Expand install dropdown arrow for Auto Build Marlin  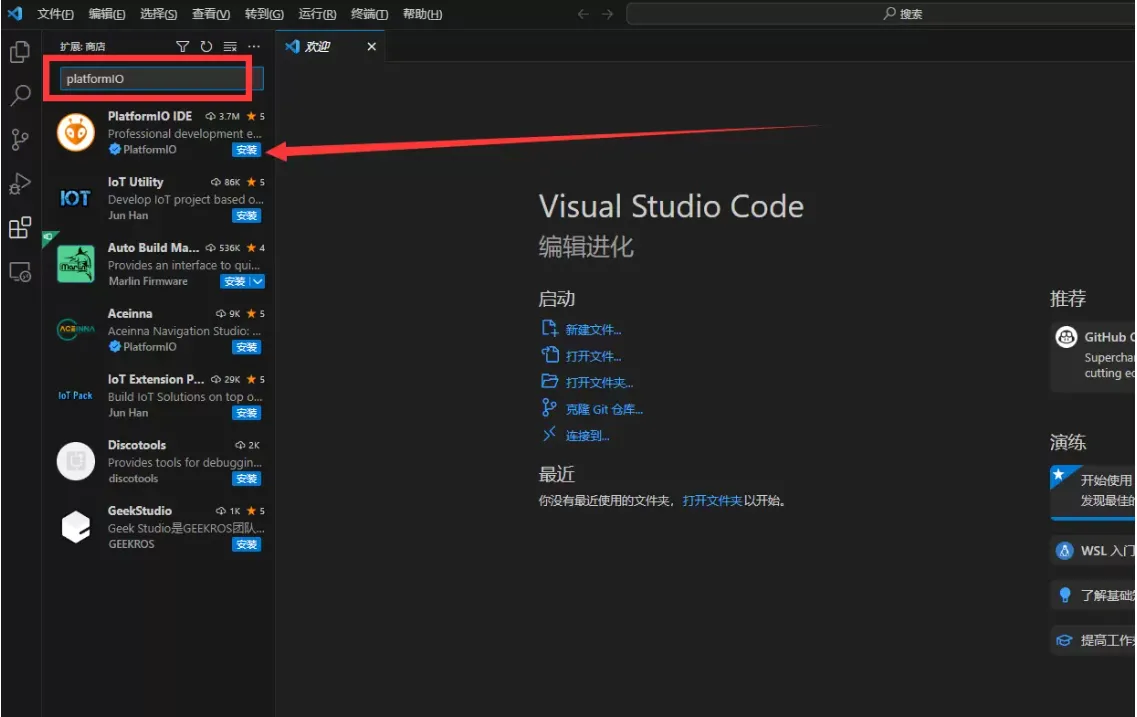tap(257, 281)
